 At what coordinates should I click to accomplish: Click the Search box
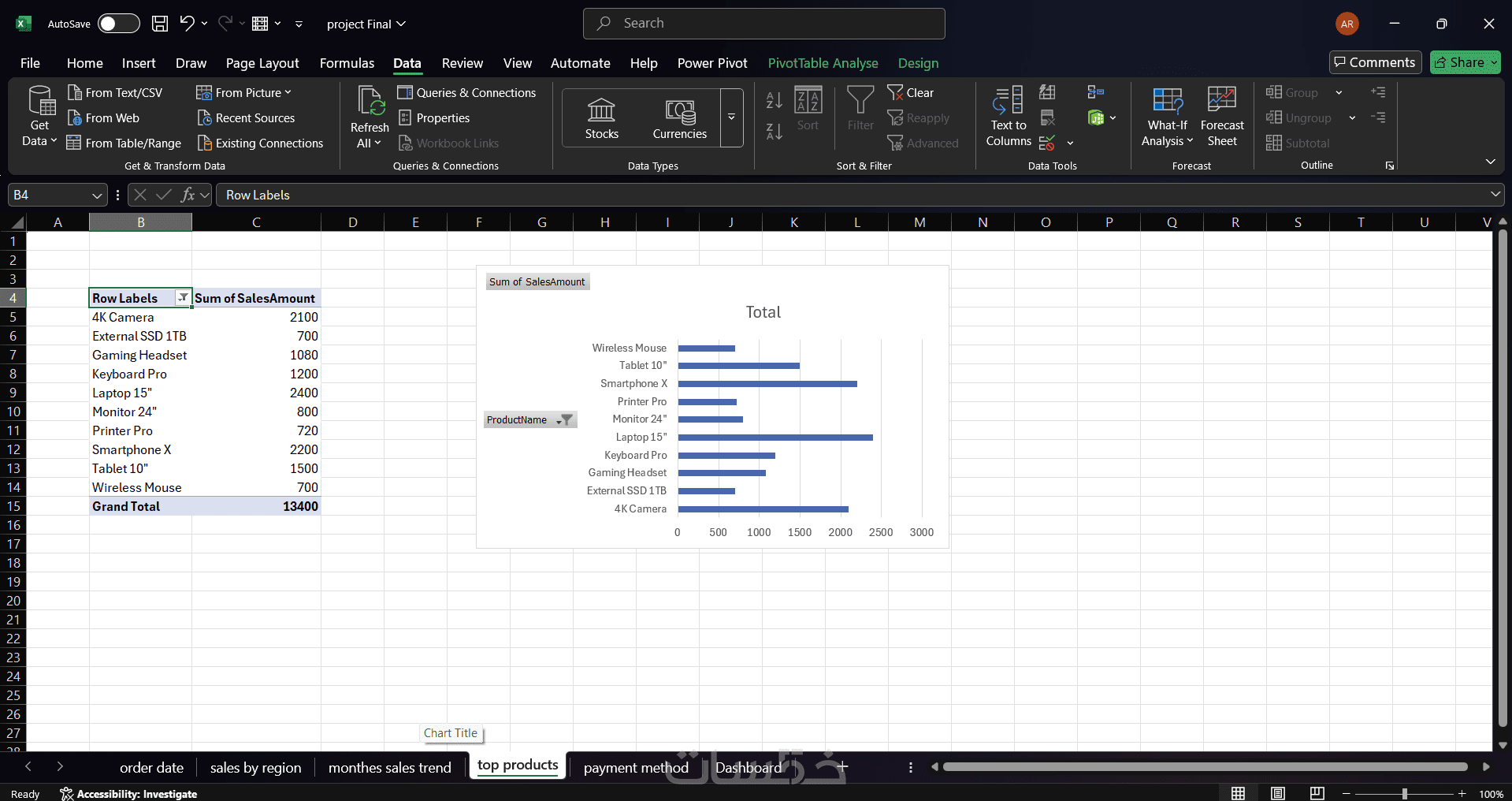(763, 24)
